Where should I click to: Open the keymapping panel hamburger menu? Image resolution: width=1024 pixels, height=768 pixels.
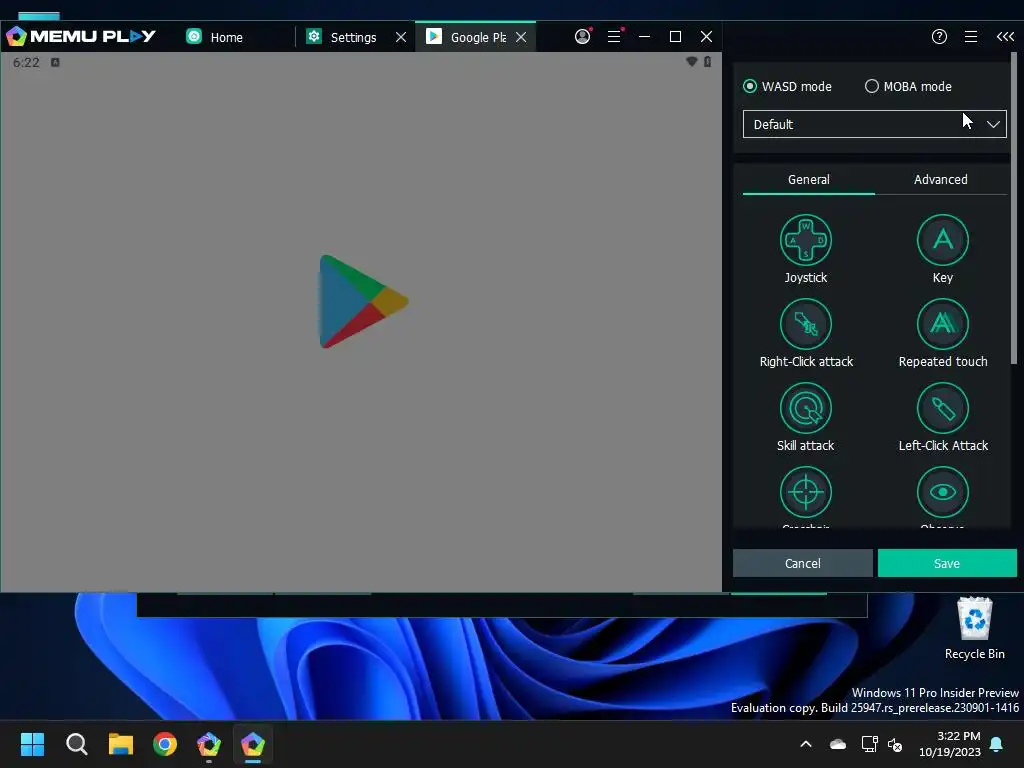[971, 37]
